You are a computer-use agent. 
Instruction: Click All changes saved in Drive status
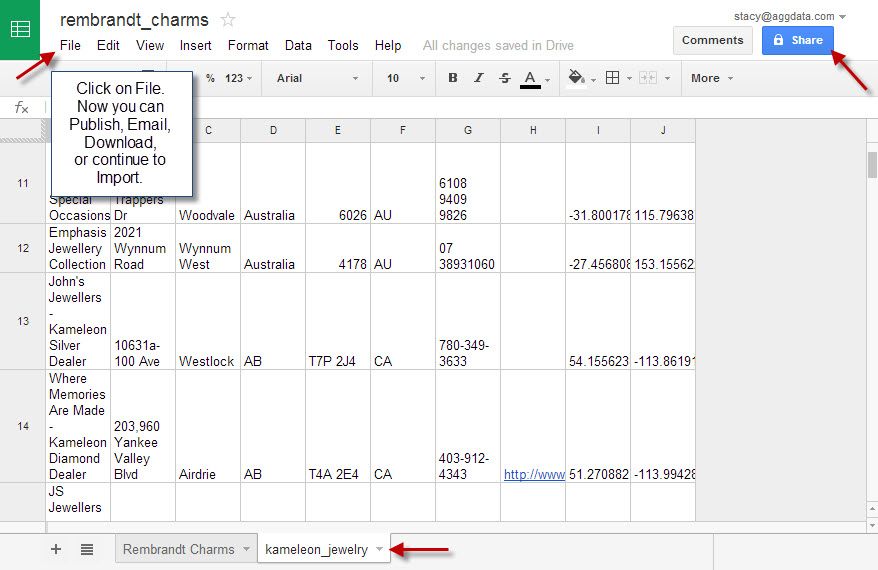[498, 45]
